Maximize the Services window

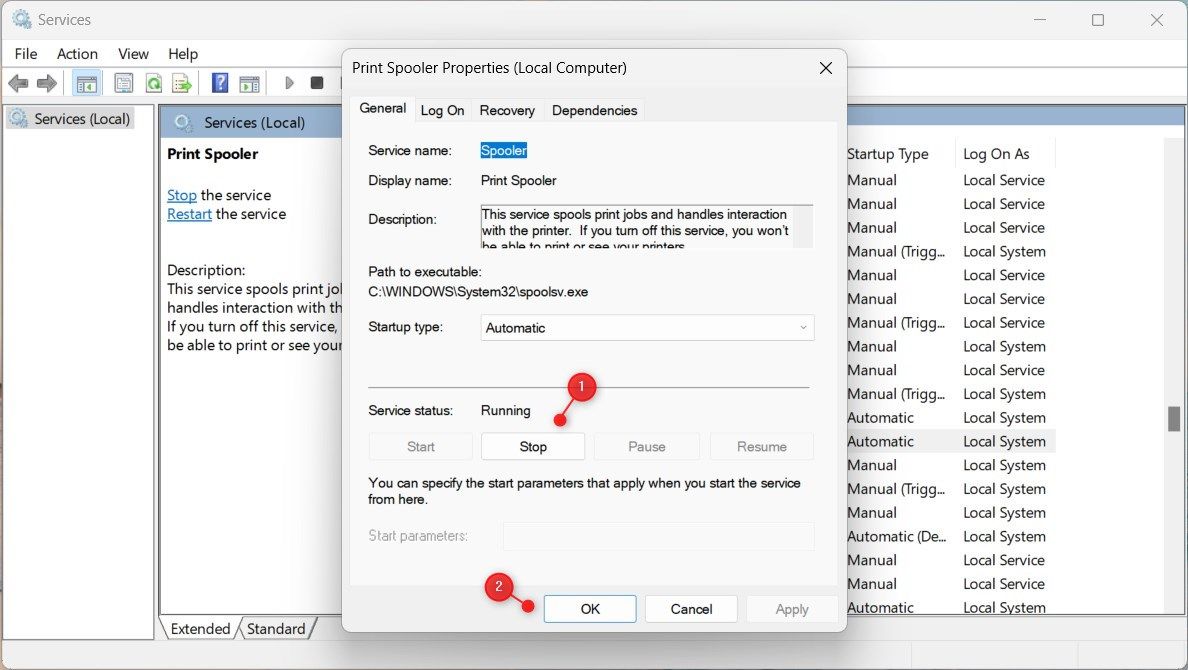tap(1098, 20)
